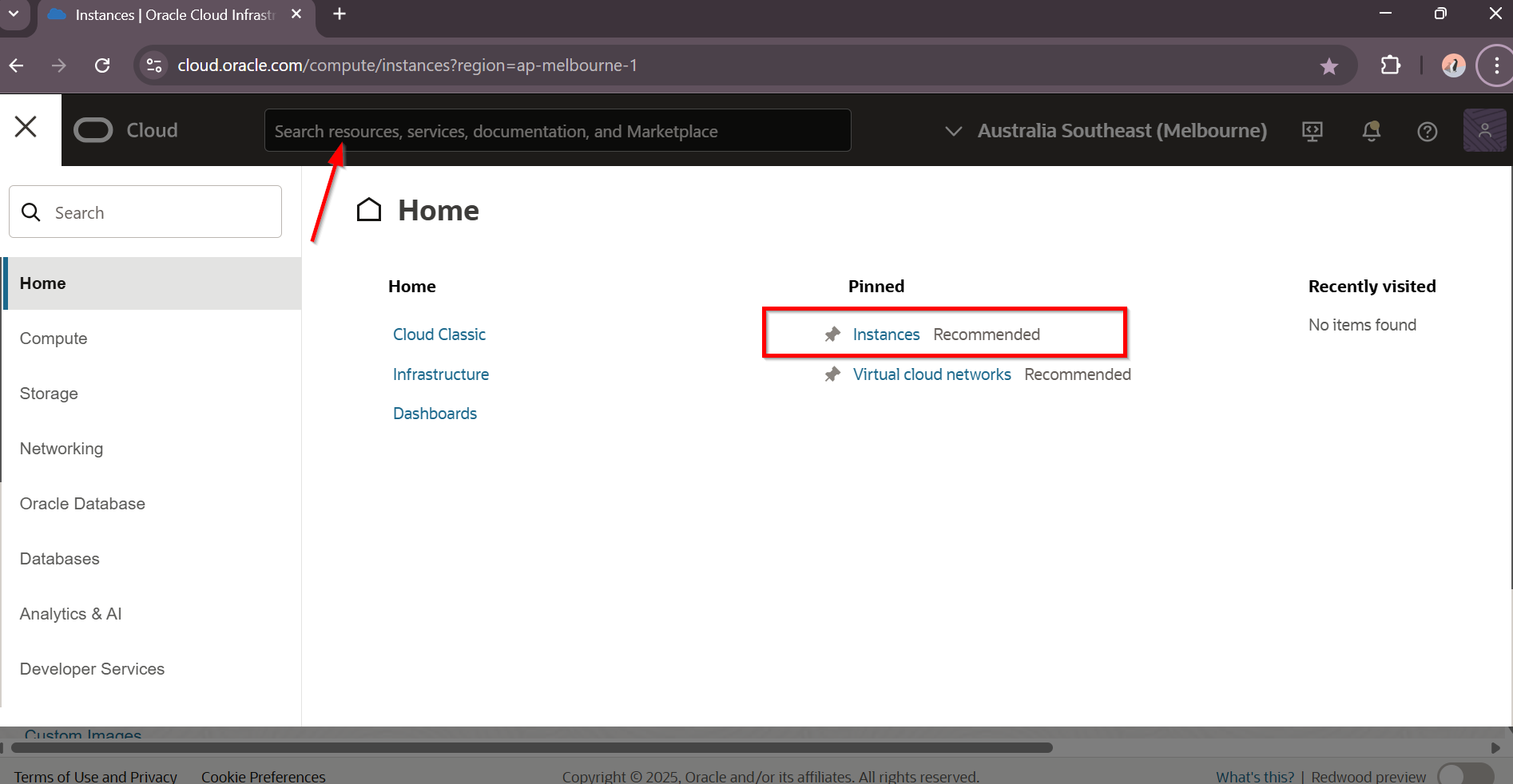Bookmark this page with the star icon
This screenshot has height=784, width=1513.
point(1328,66)
